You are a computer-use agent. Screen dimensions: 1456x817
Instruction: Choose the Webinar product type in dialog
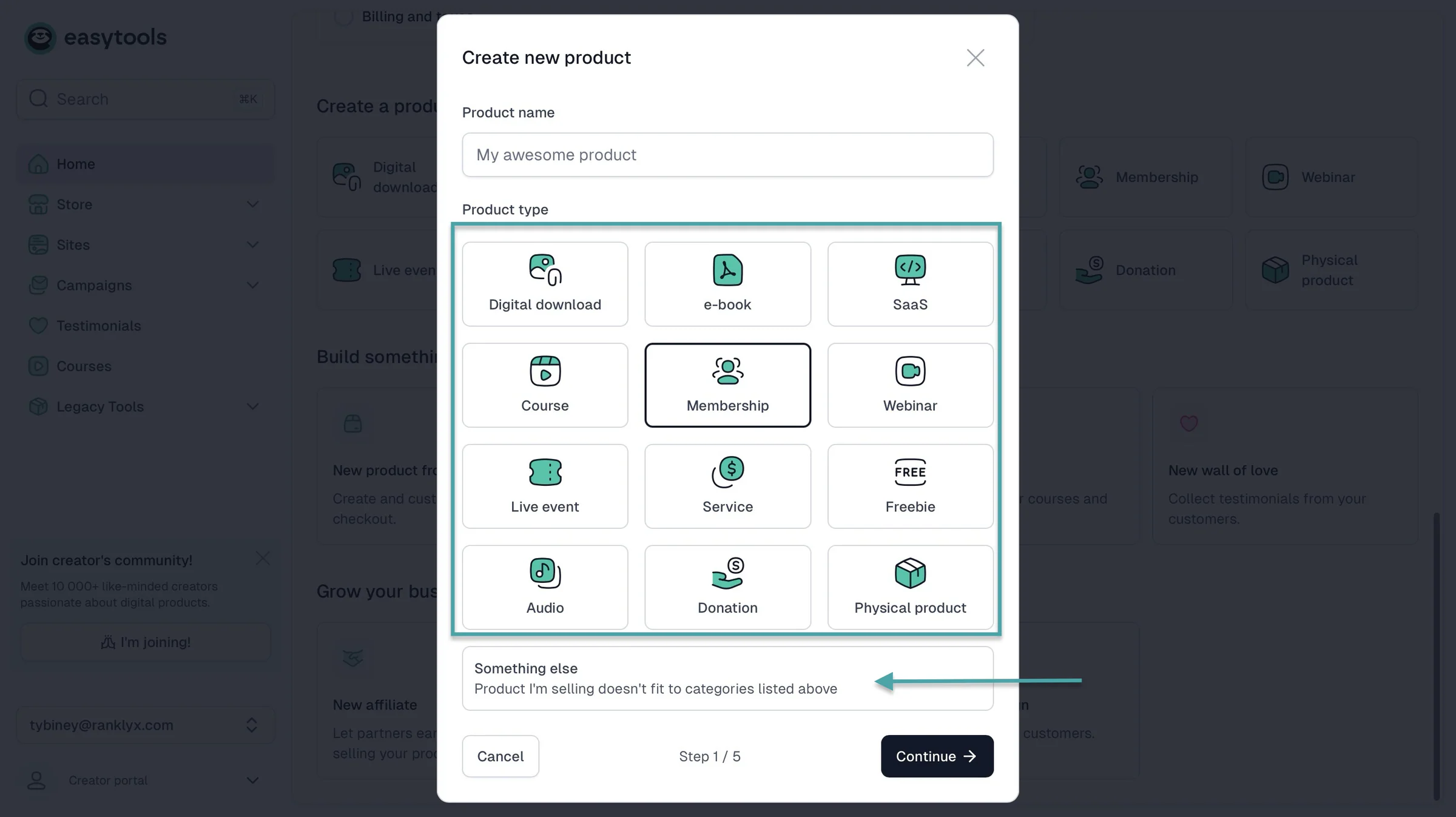pyautogui.click(x=910, y=385)
